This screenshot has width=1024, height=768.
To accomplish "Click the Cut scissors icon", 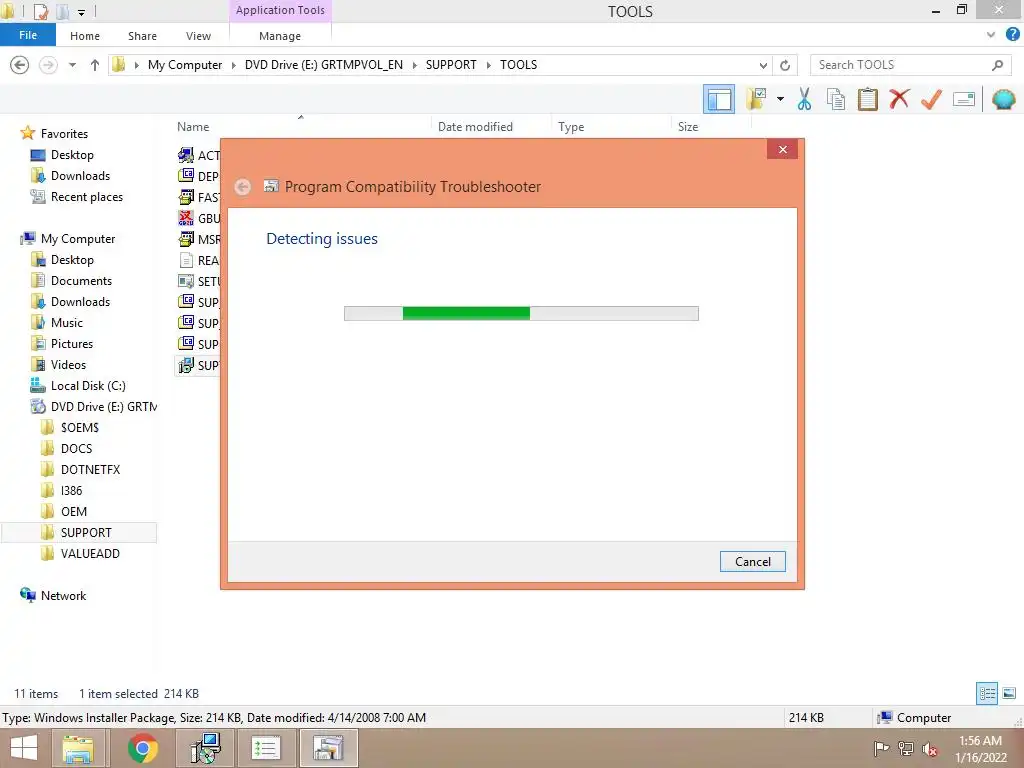I will (x=804, y=99).
